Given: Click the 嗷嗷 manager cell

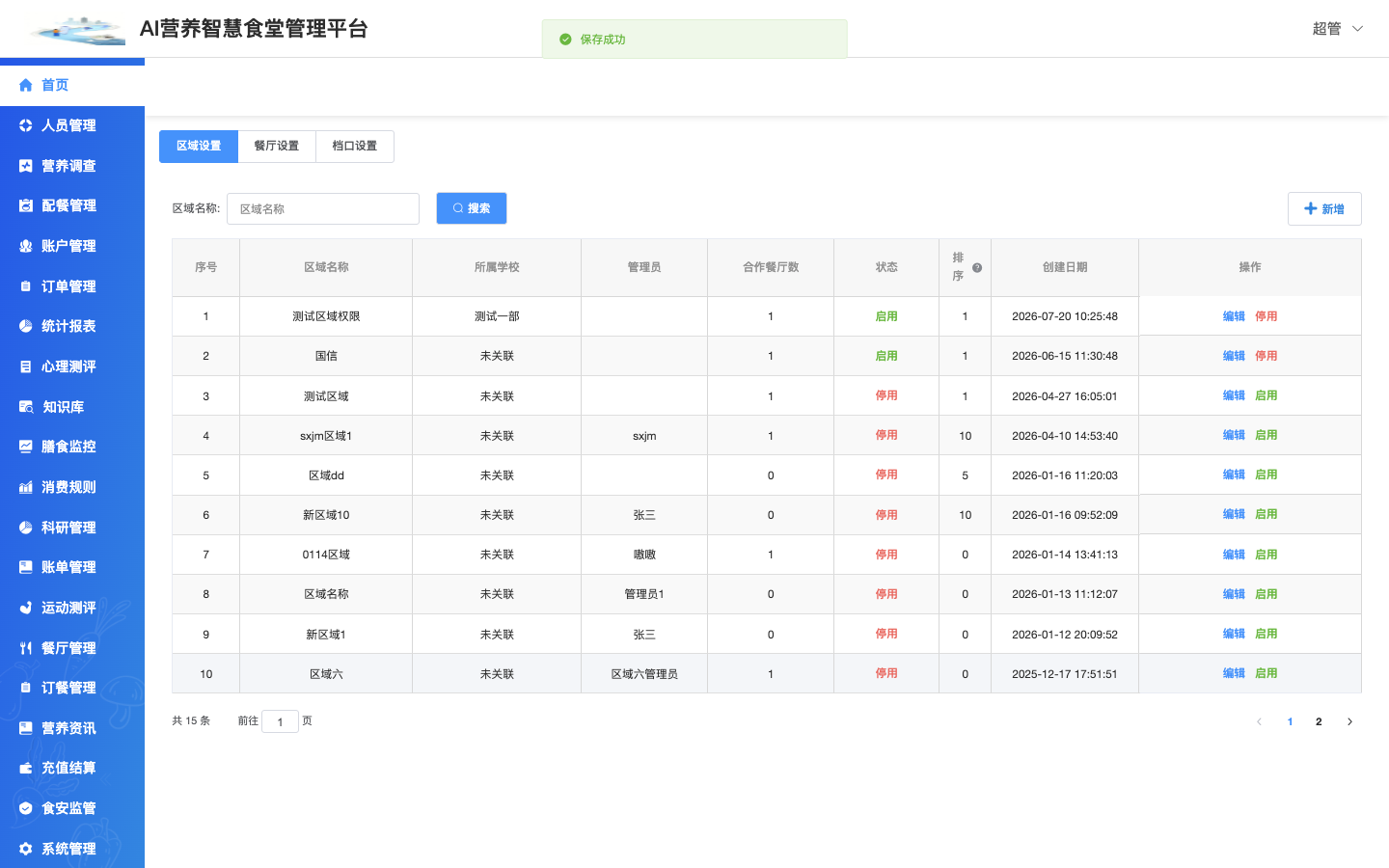Looking at the screenshot, I should [644, 555].
